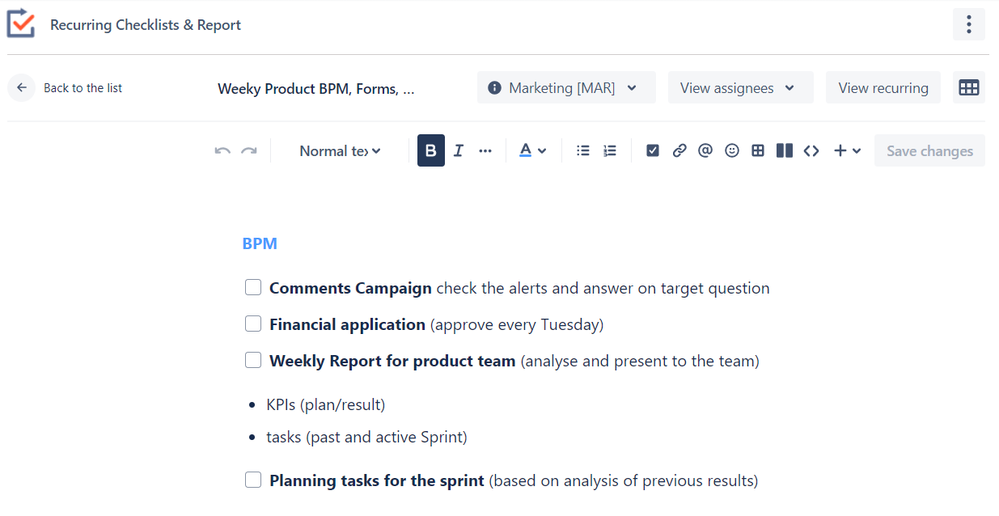Apply italic formatting
The width and height of the screenshot is (999, 516).
pyautogui.click(x=458, y=151)
